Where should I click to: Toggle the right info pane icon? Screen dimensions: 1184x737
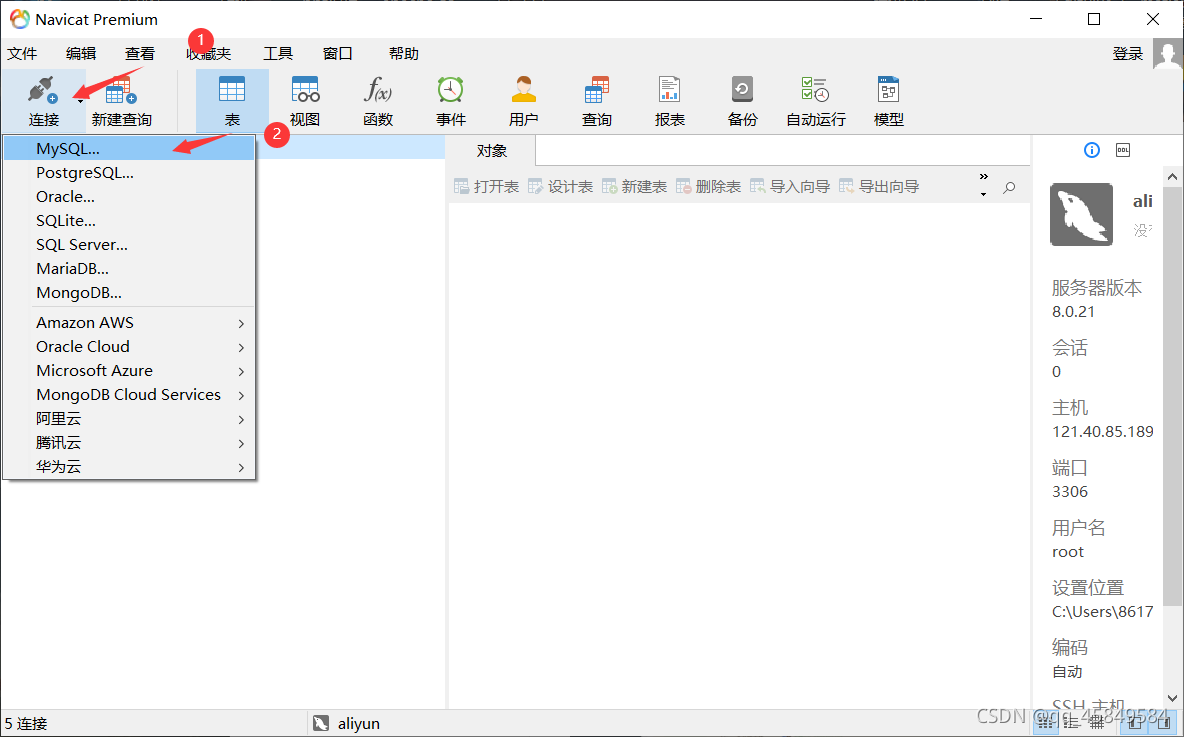pos(1163,723)
